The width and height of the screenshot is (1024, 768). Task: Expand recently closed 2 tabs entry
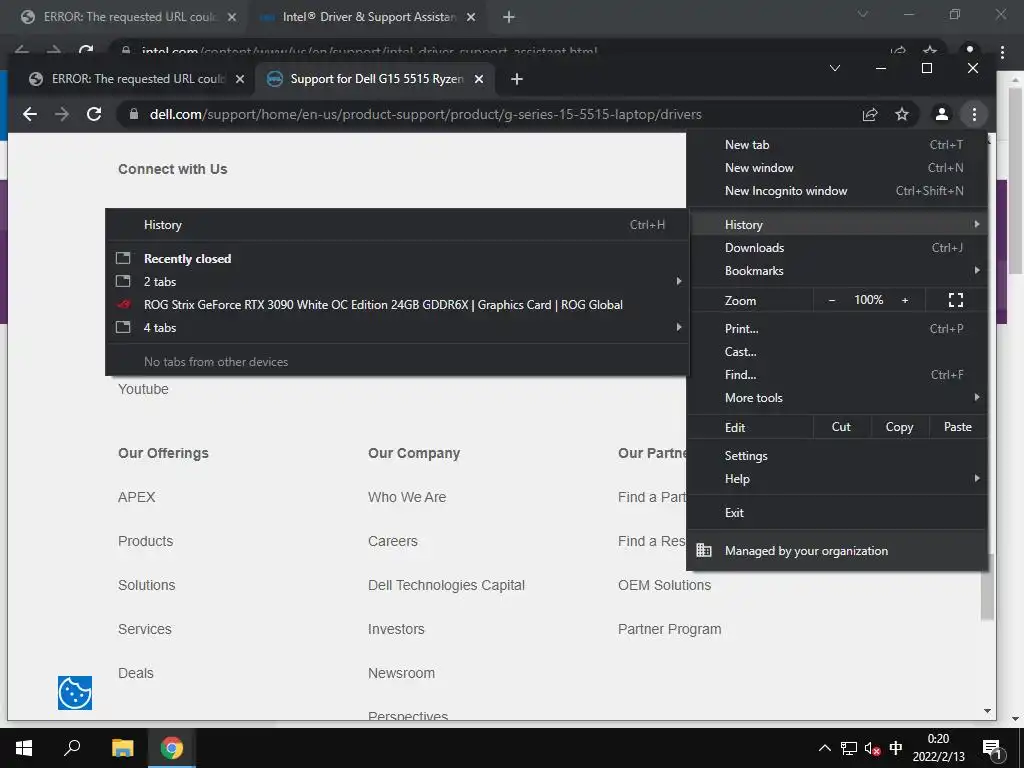pos(397,281)
